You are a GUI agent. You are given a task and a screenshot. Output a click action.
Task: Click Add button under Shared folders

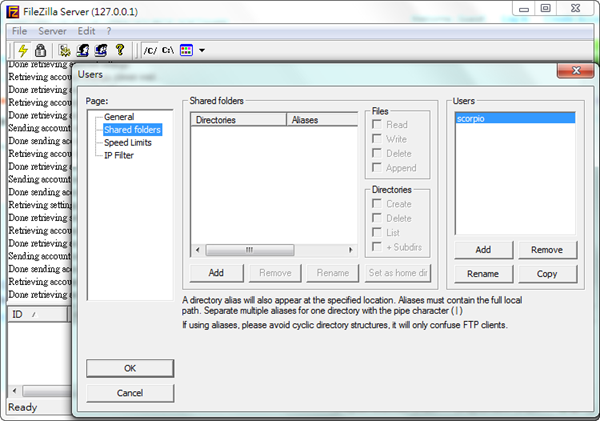click(216, 272)
